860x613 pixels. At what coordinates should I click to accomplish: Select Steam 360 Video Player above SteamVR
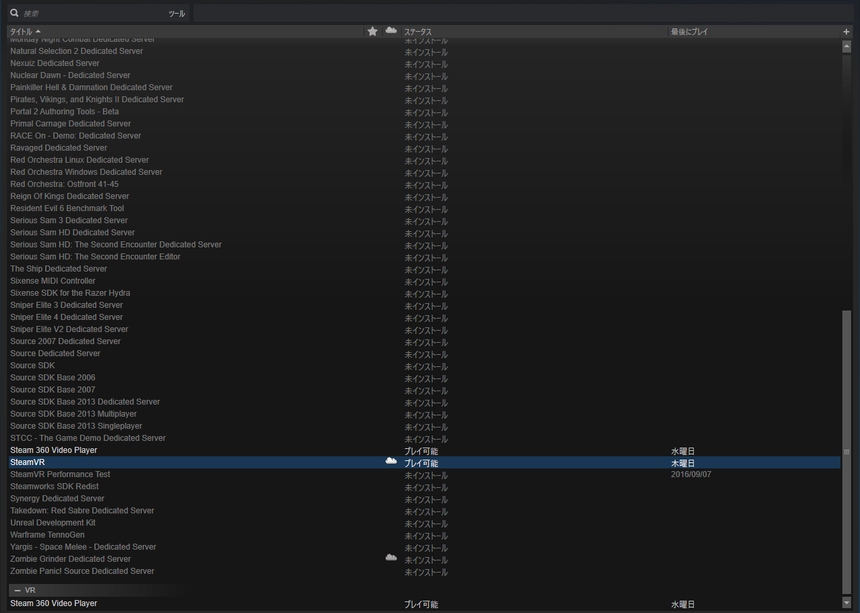click(x=54, y=449)
